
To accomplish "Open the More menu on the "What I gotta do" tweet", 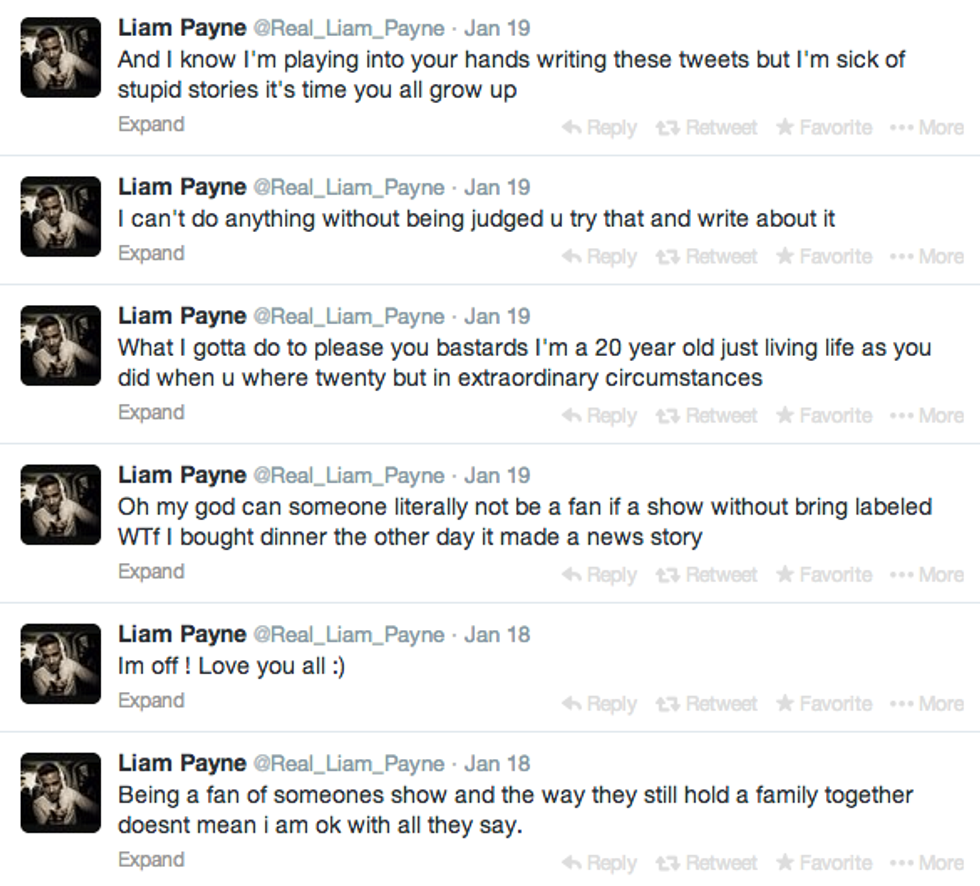I will pyautogui.click(x=928, y=414).
